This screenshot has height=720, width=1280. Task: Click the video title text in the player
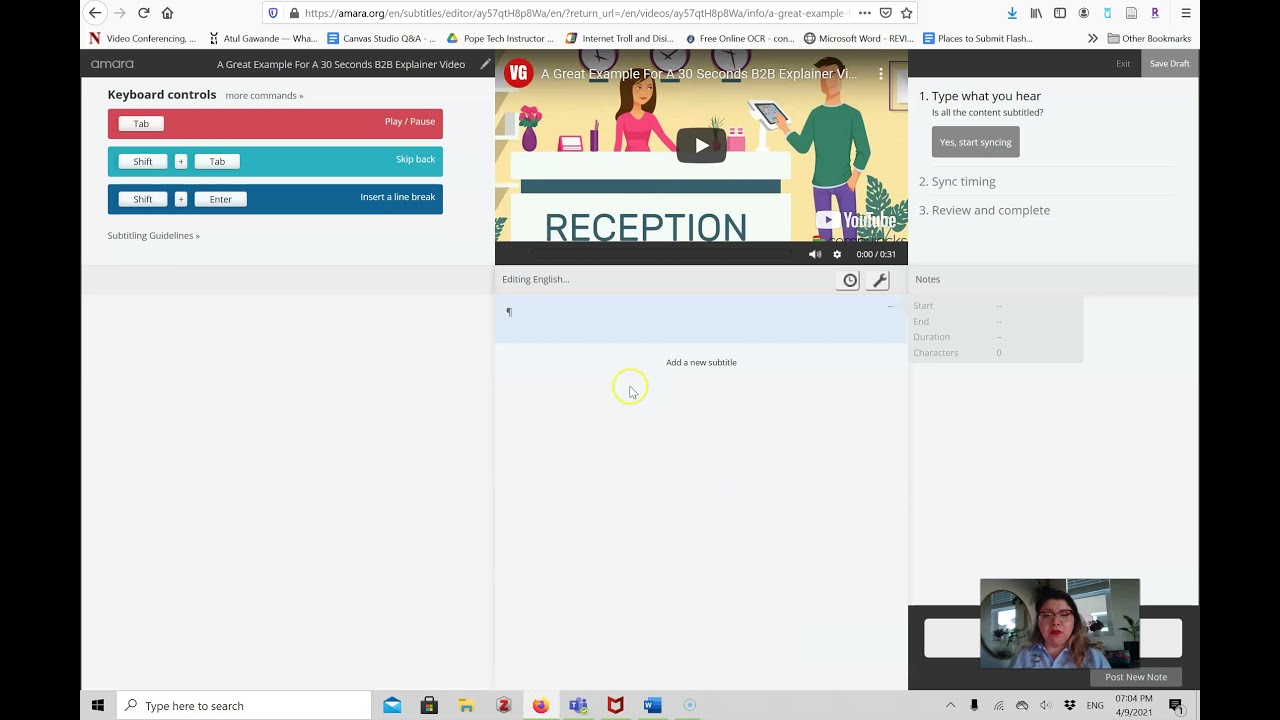[699, 74]
